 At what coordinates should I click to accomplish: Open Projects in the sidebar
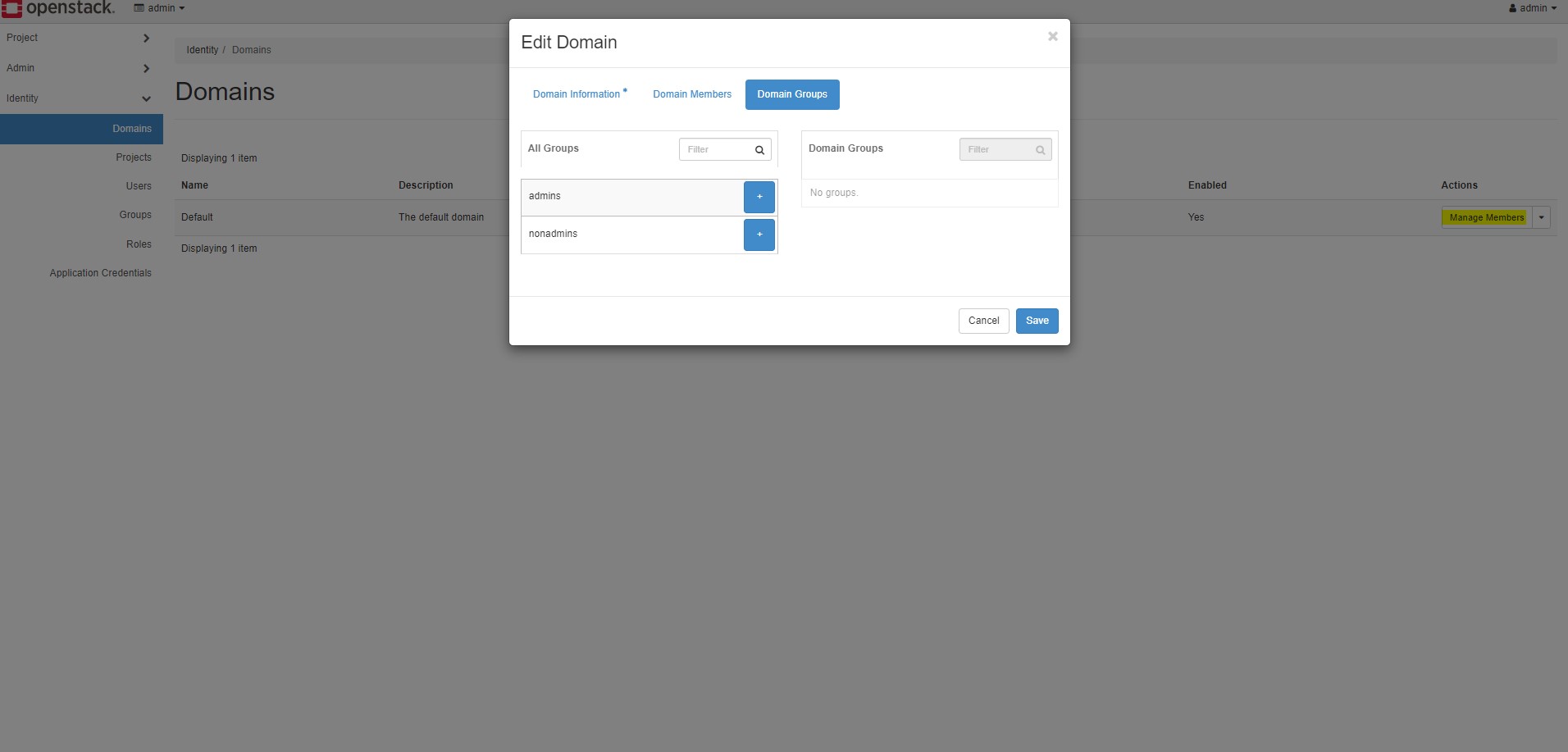(134, 157)
